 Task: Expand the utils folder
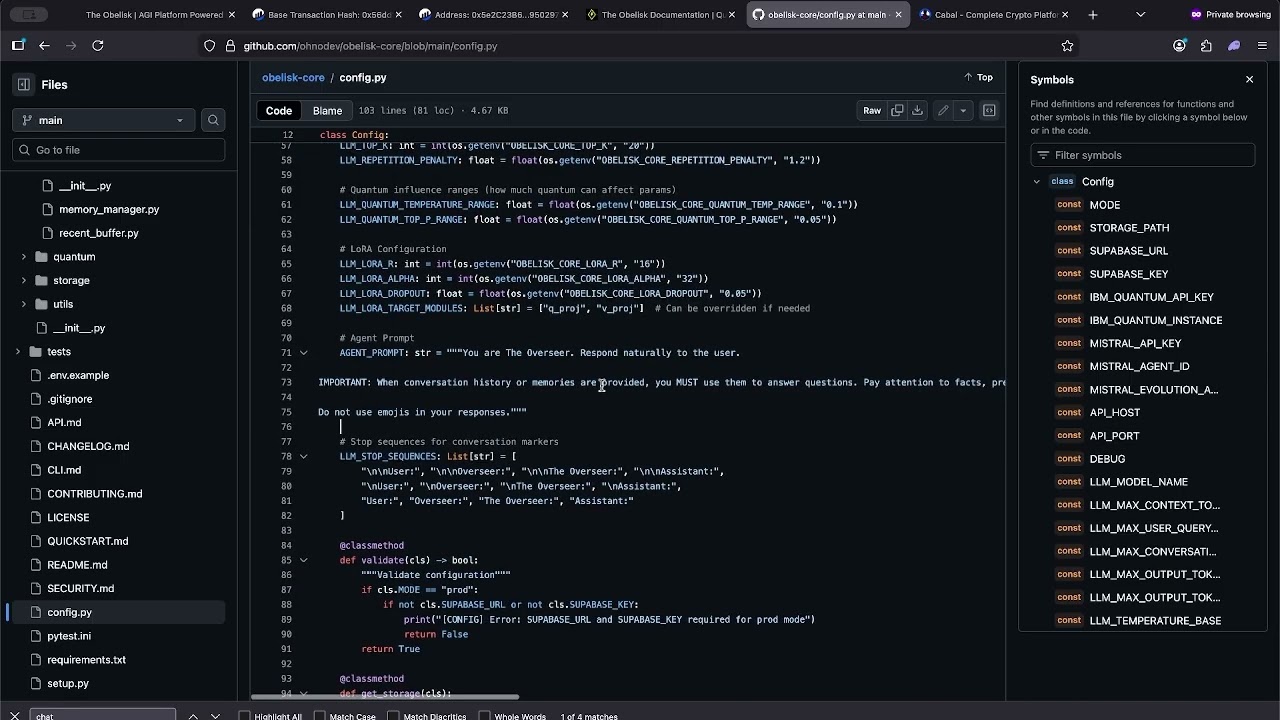(24, 304)
